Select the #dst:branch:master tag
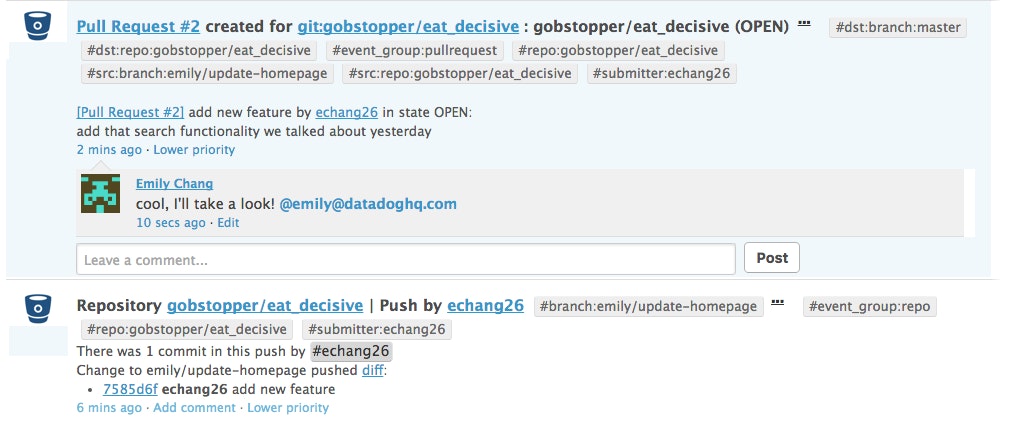Screen dimensions: 1012x436 [898, 28]
